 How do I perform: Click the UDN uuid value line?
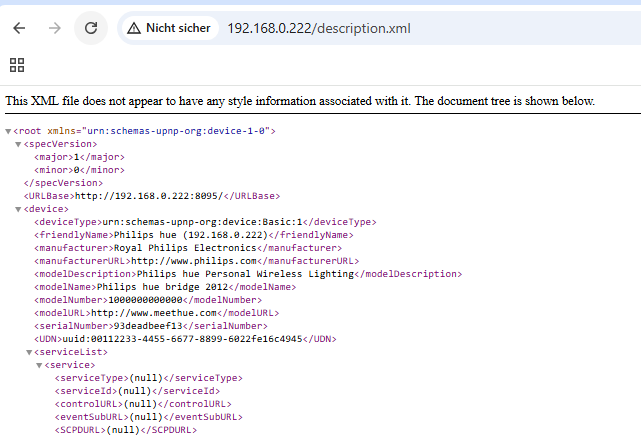[x=185, y=339]
